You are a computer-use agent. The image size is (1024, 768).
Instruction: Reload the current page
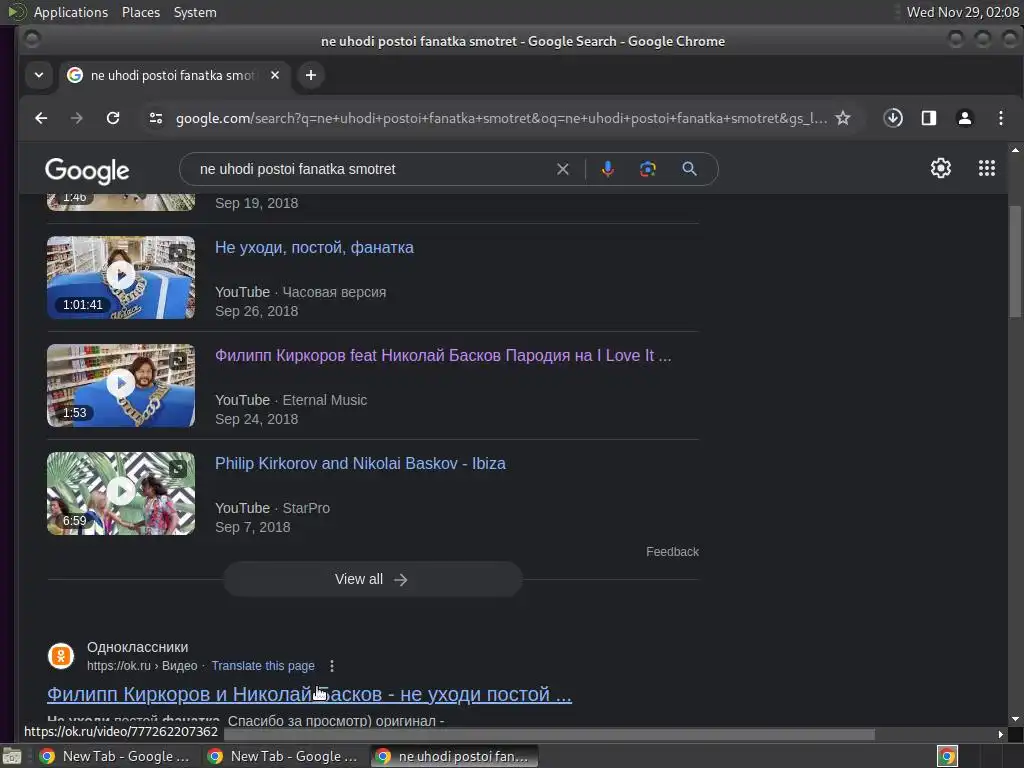[x=113, y=118]
